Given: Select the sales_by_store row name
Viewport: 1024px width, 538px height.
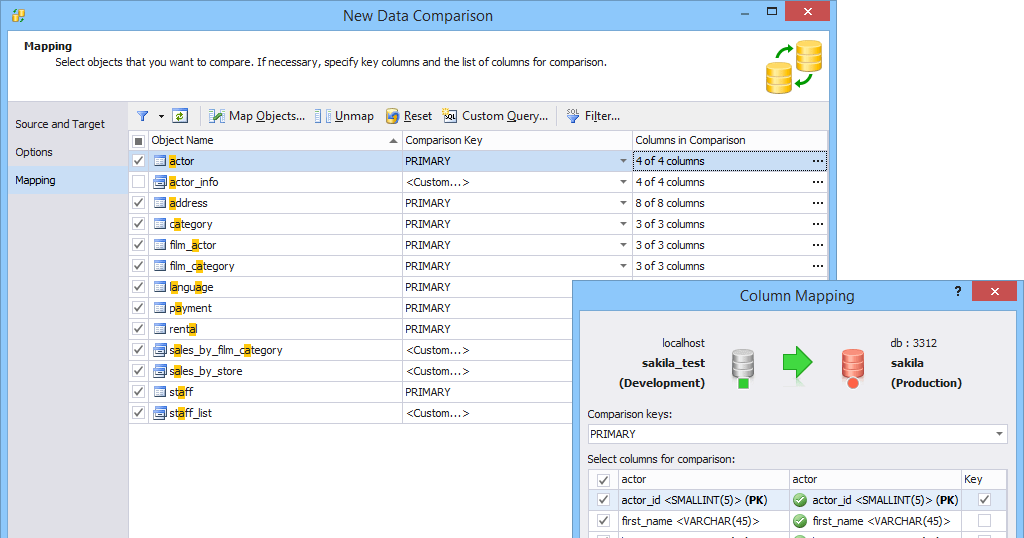Looking at the screenshot, I should 206,371.
